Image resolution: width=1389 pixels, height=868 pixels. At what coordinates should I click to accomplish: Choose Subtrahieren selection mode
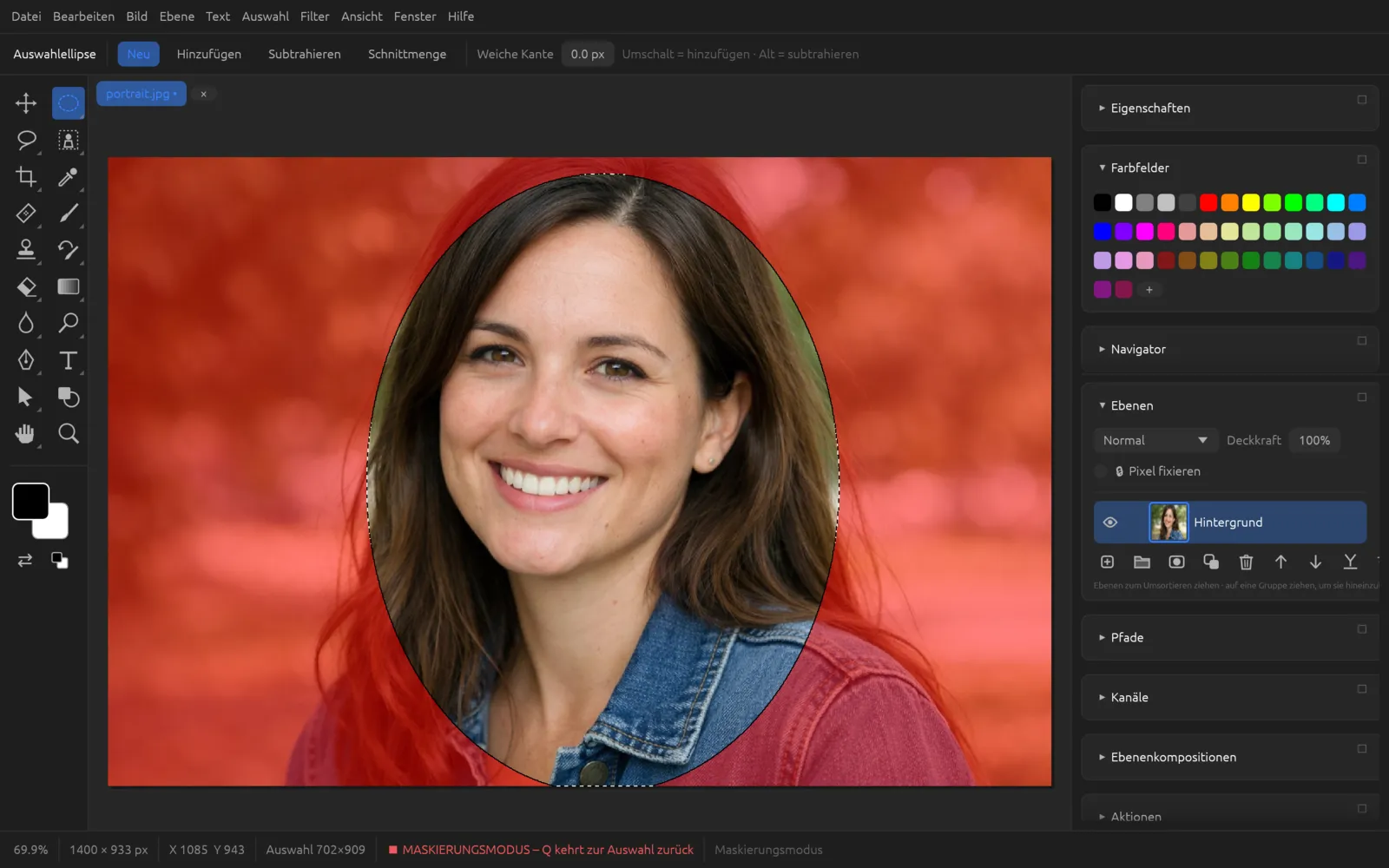click(304, 54)
